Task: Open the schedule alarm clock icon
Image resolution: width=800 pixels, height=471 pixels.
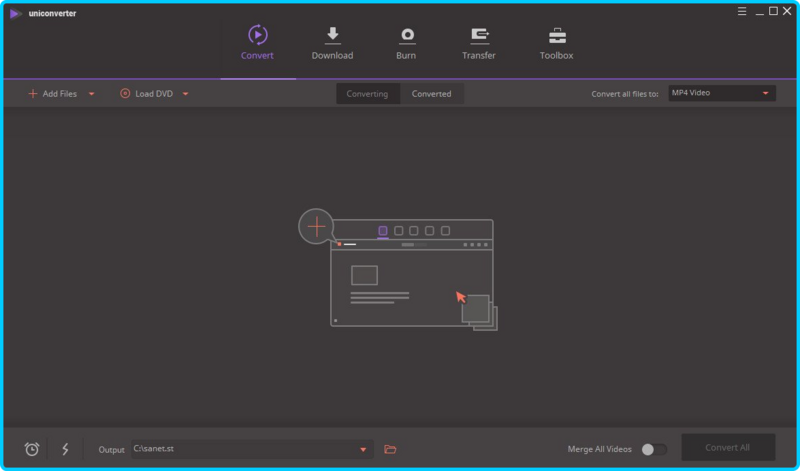Action: click(32, 449)
